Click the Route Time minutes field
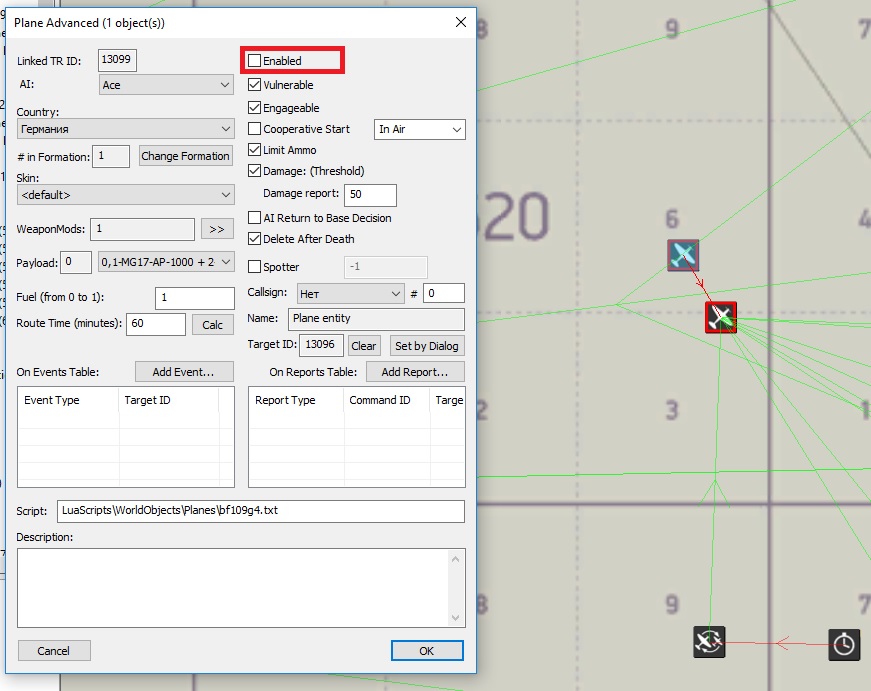 156,324
